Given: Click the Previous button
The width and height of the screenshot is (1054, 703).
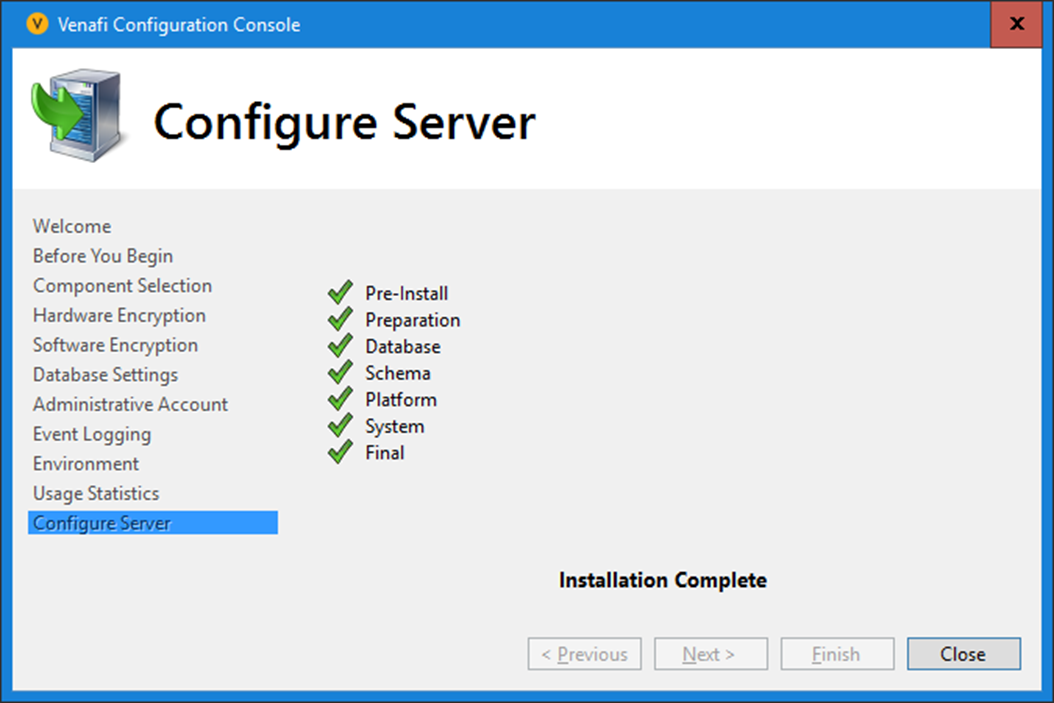Looking at the screenshot, I should (584, 654).
